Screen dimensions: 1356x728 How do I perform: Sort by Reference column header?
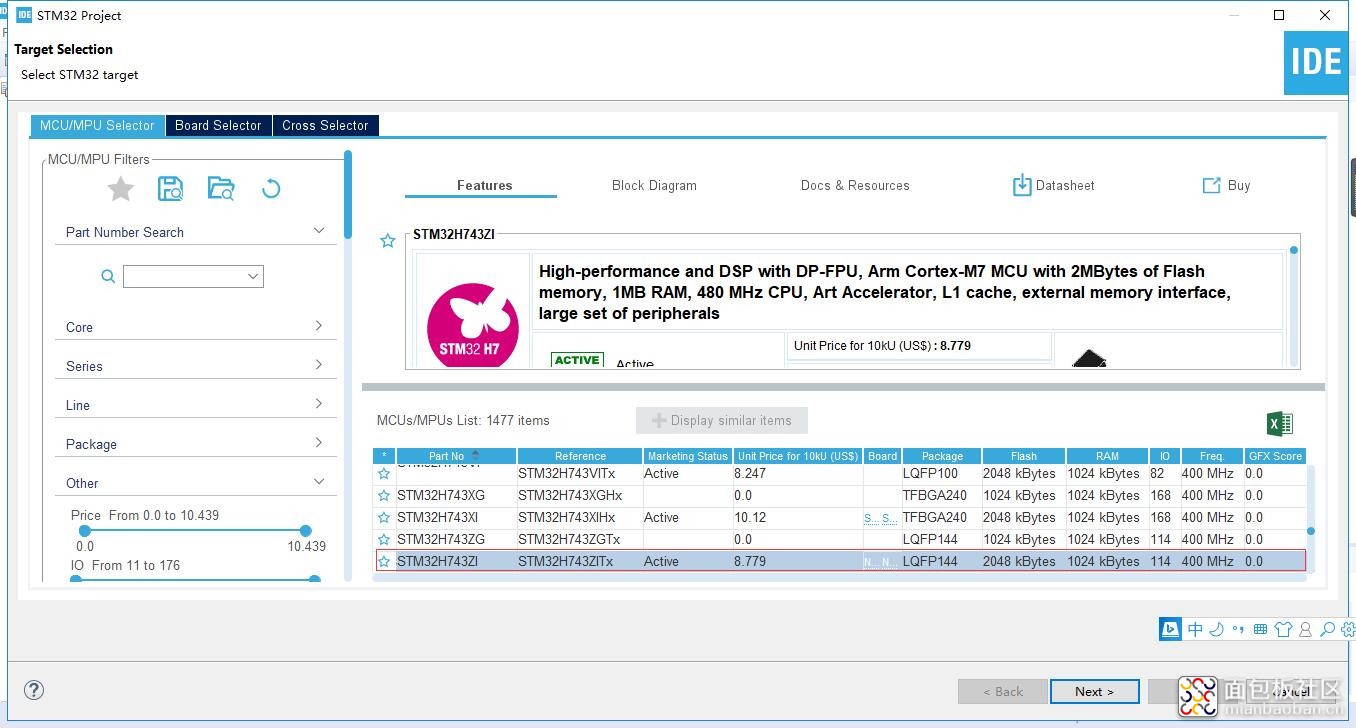(580, 456)
